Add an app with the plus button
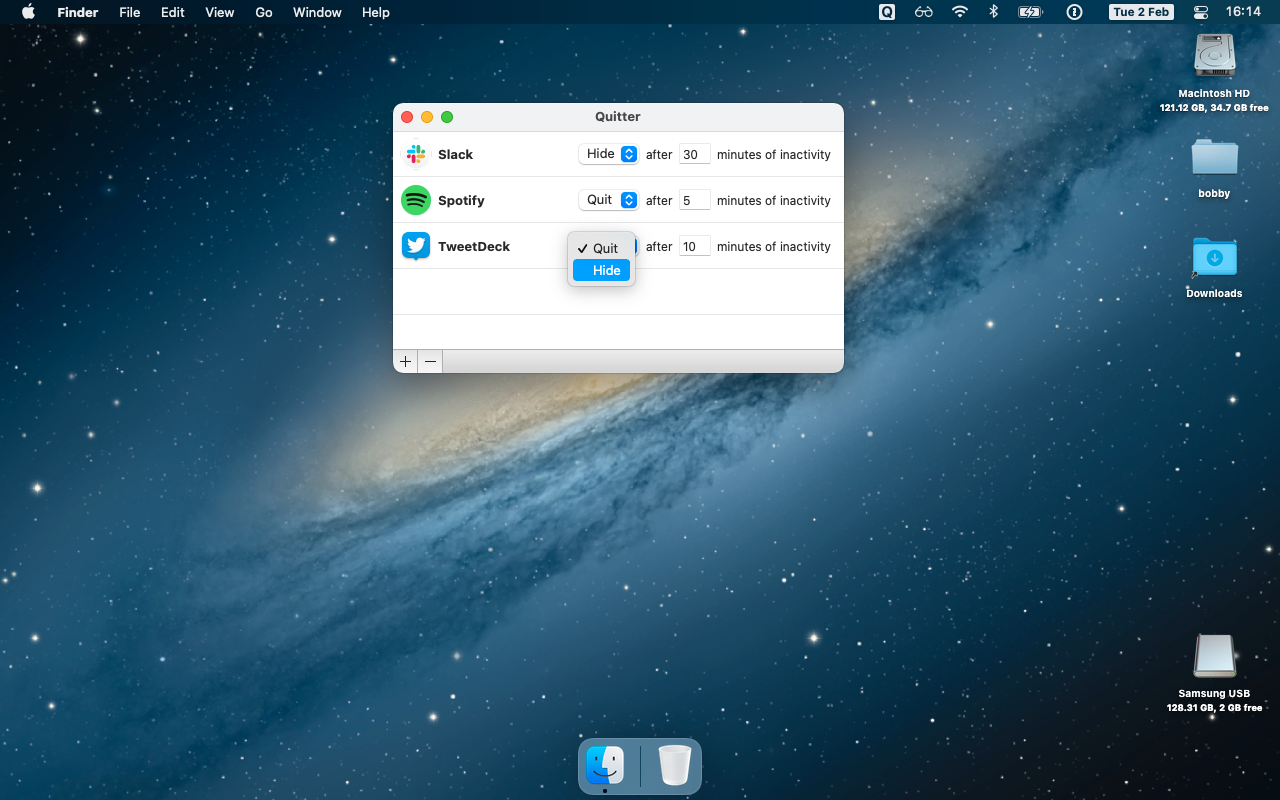This screenshot has height=800, width=1280. tap(405, 361)
